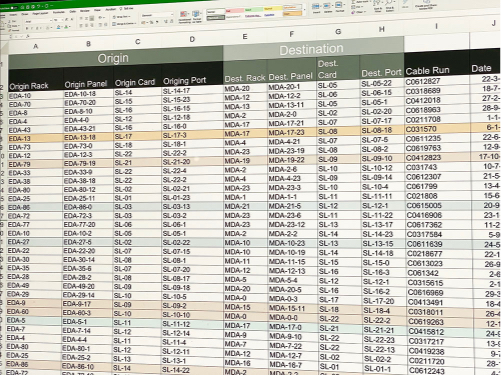Image resolution: width=501 pixels, height=375 pixels.
Task: Select column header E
Action: [245, 37]
